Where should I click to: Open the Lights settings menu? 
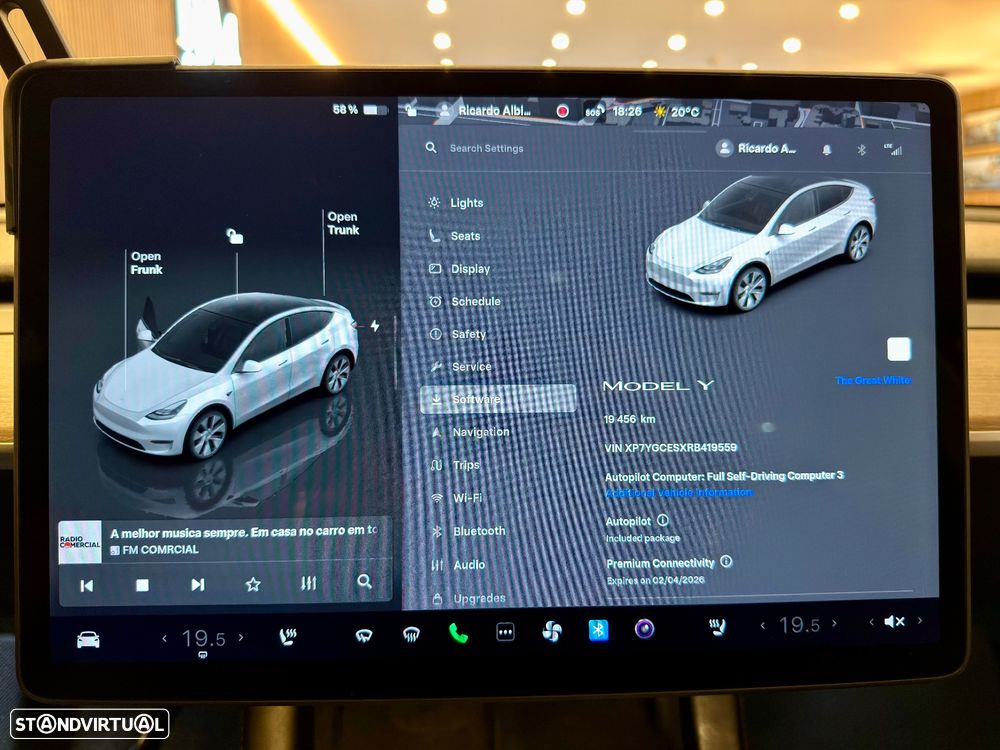(457, 203)
